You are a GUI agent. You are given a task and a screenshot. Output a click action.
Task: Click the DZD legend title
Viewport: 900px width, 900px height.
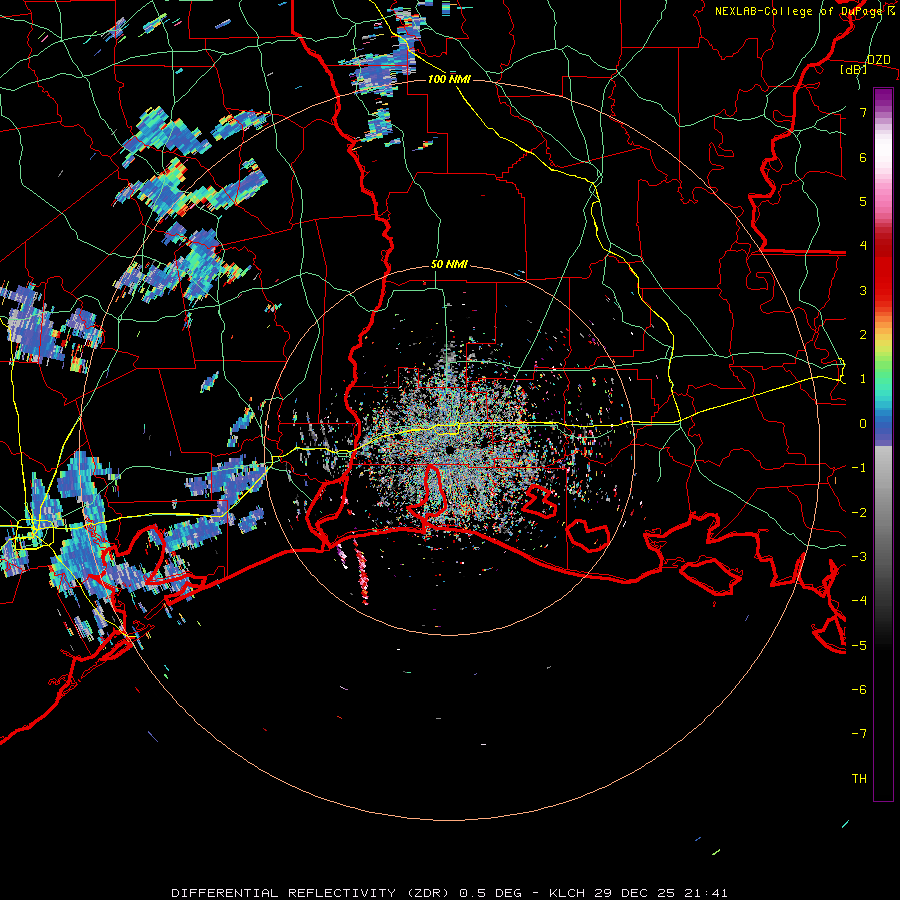(879, 59)
